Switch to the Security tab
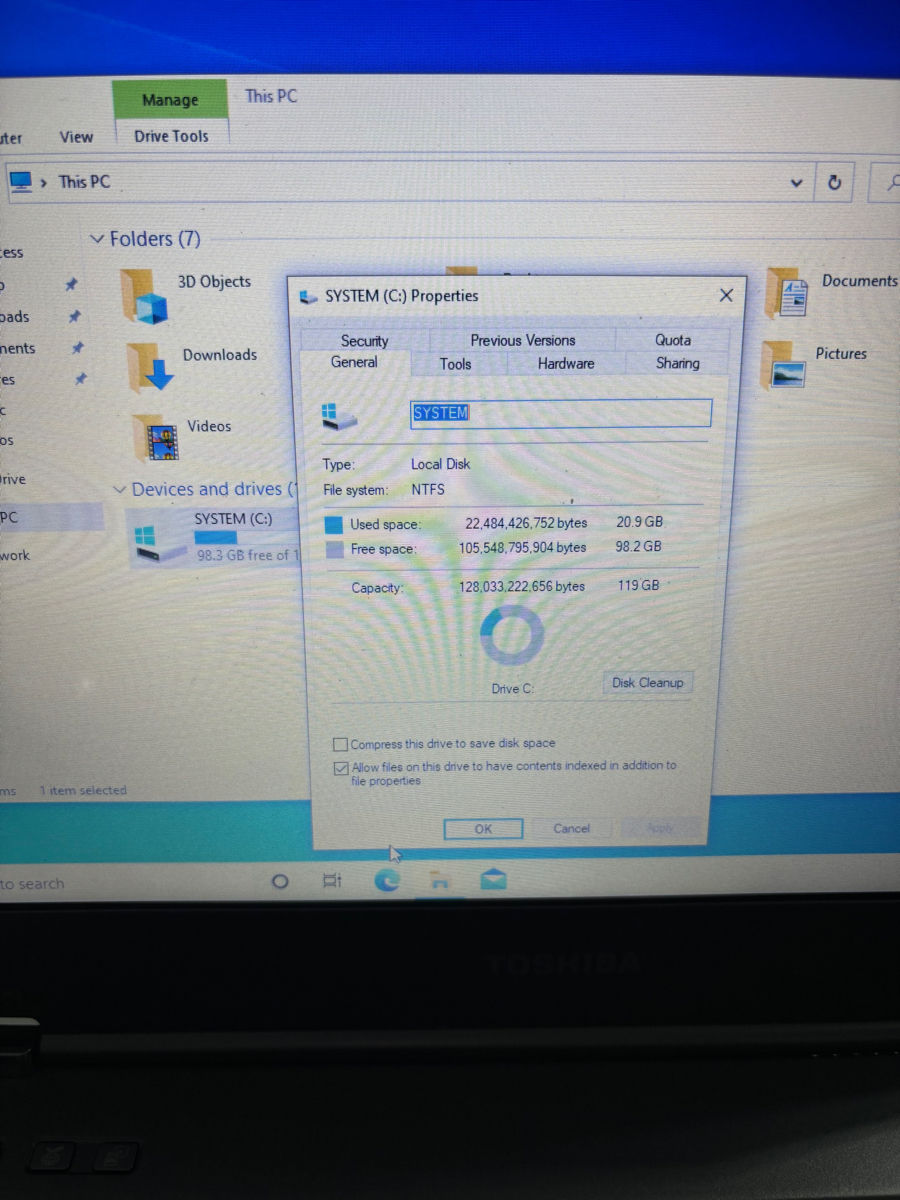 [364, 341]
